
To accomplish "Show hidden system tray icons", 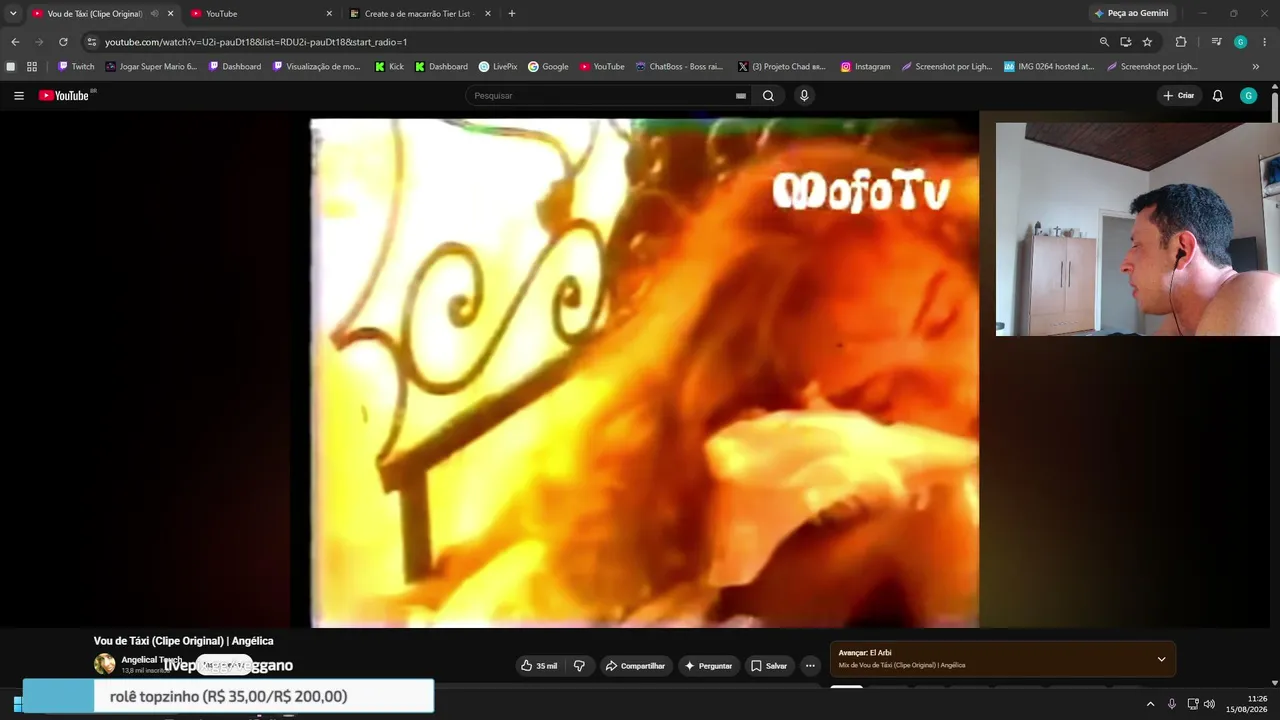I will [x=1150, y=704].
